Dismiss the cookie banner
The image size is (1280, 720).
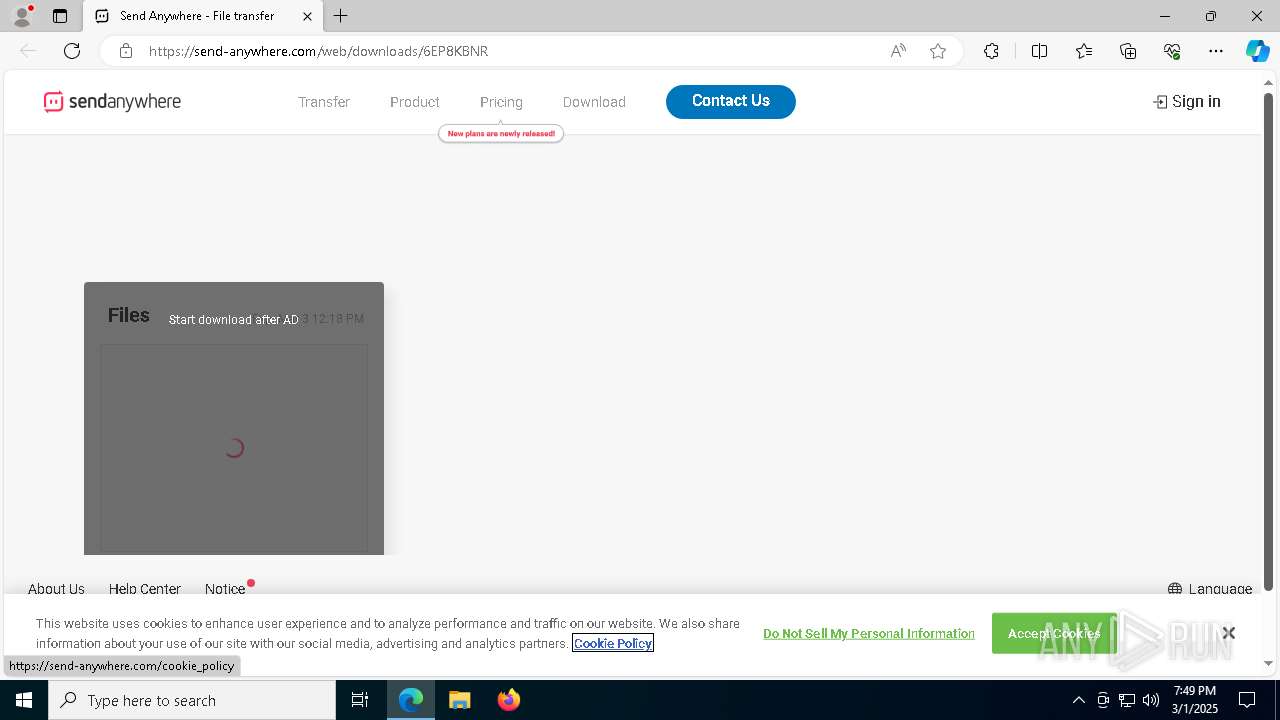1228,633
